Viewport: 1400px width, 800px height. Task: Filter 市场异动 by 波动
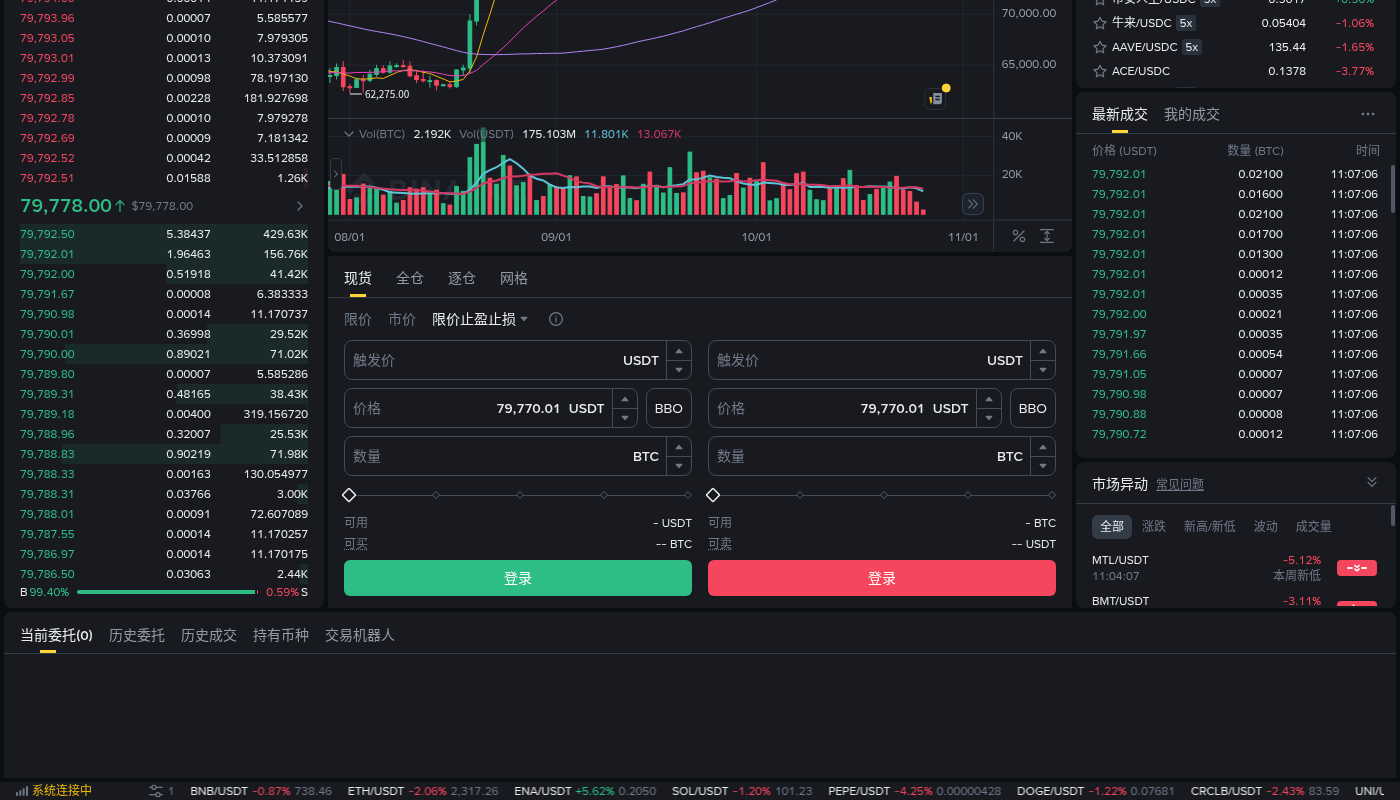tap(1266, 526)
